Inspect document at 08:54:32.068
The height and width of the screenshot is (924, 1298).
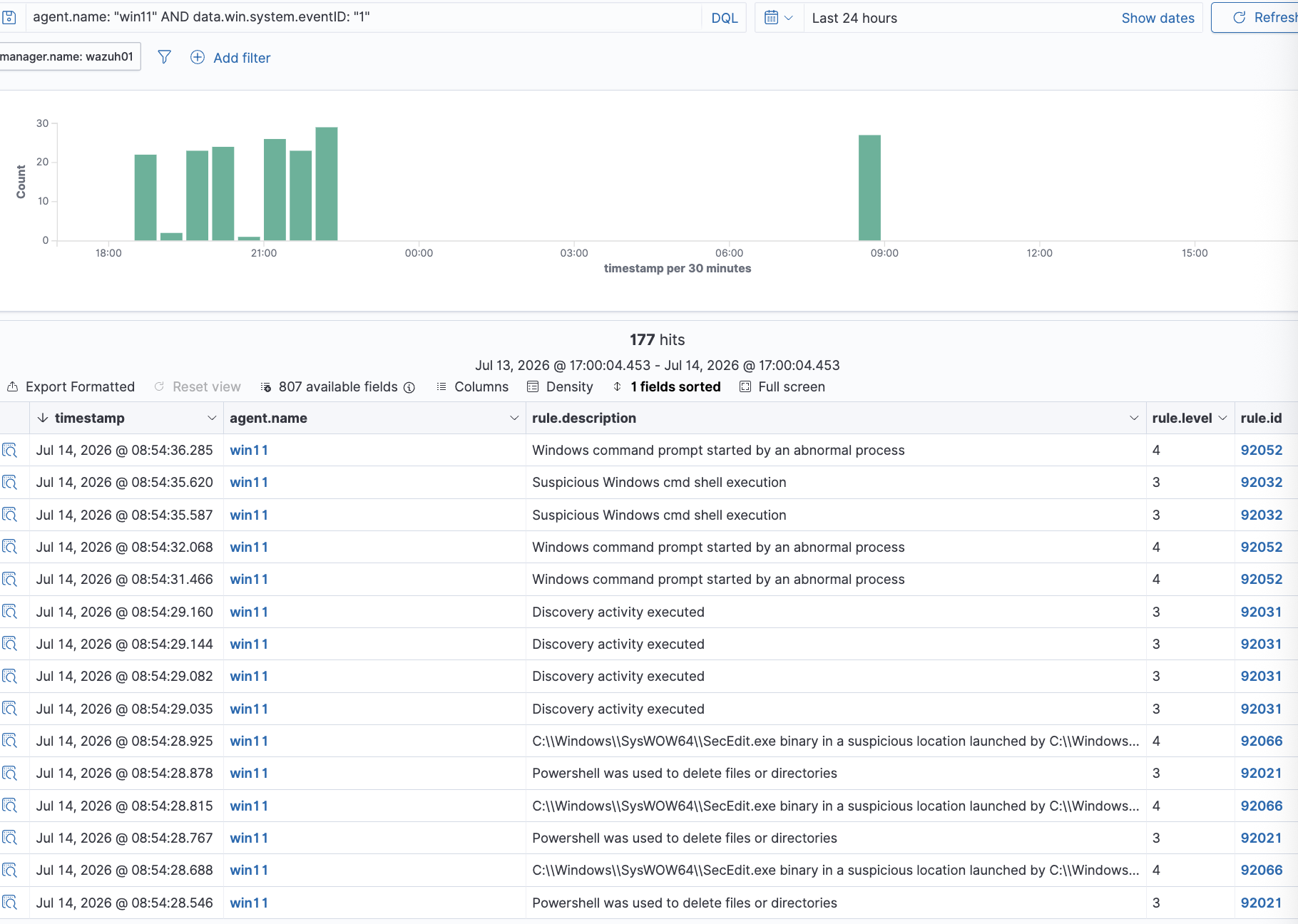tap(9, 547)
